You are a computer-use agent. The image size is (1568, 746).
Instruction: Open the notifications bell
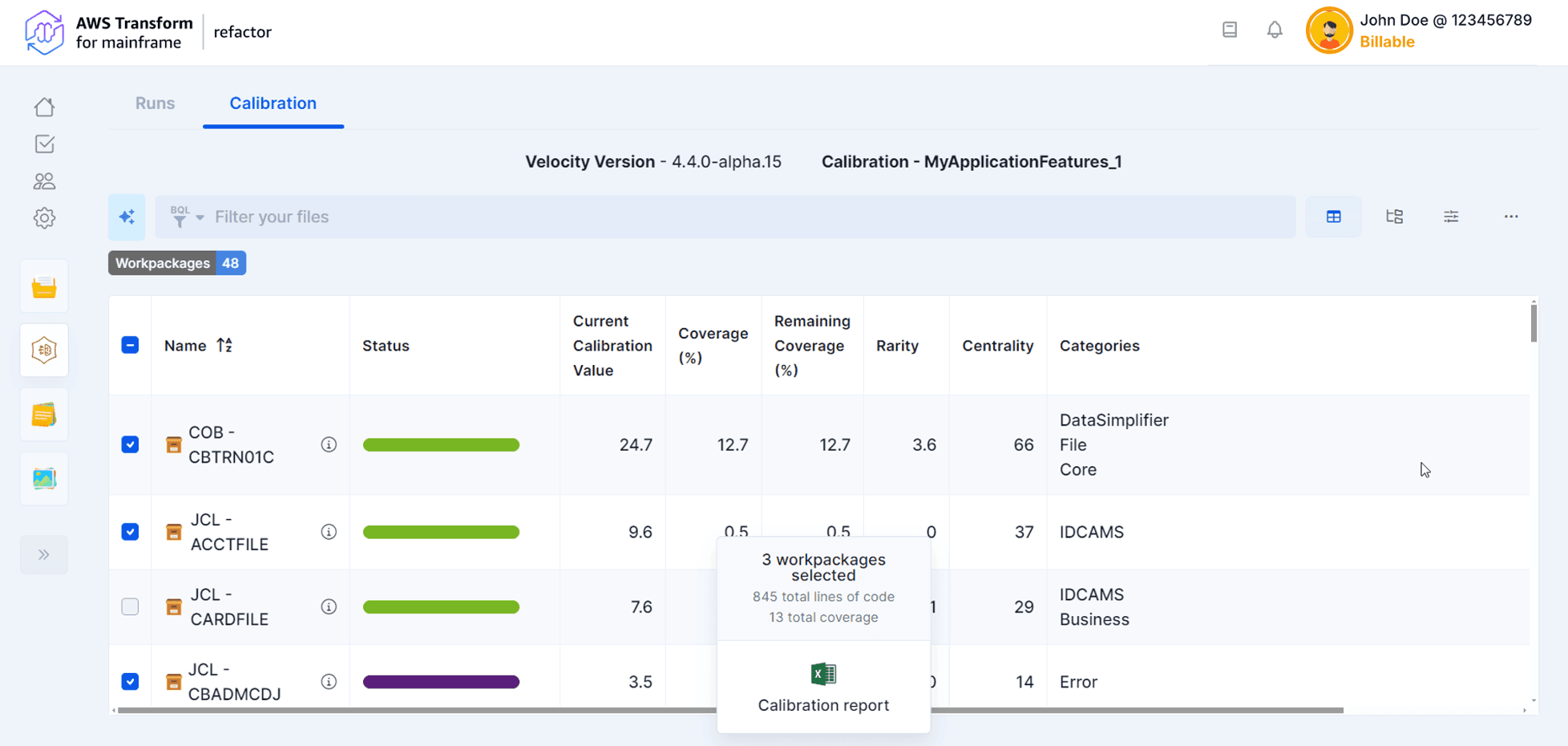coord(1274,30)
